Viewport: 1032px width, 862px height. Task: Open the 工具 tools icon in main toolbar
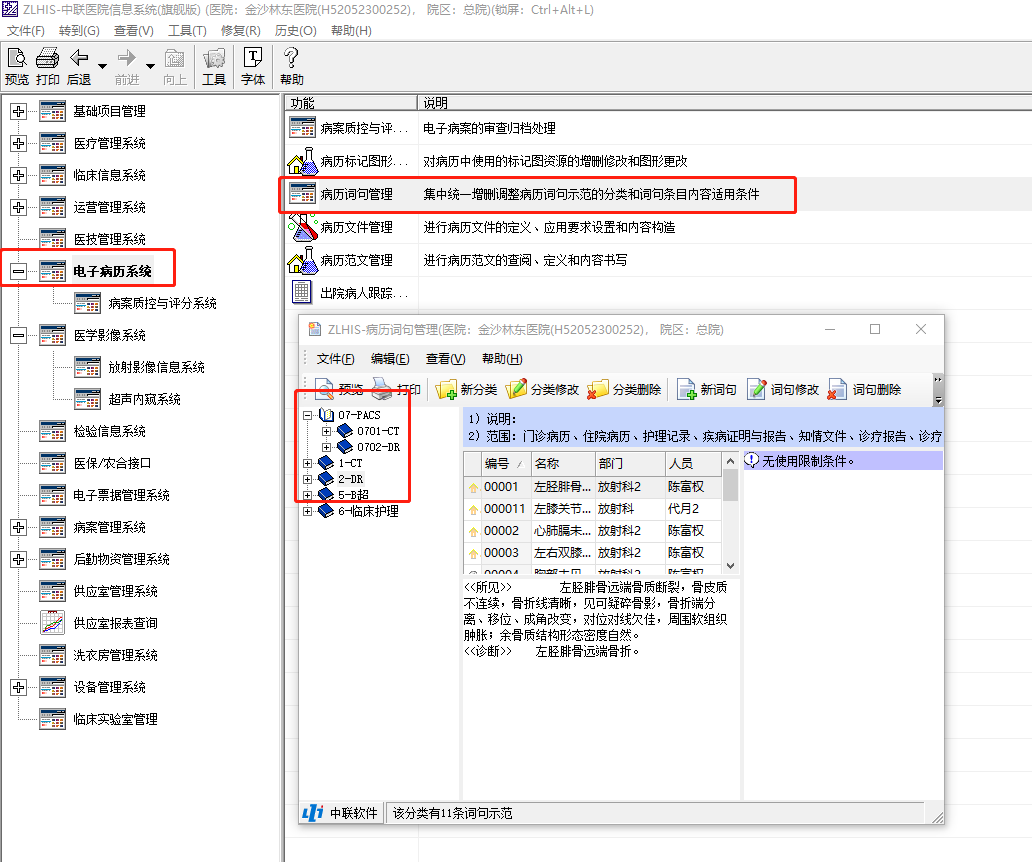tap(214, 59)
